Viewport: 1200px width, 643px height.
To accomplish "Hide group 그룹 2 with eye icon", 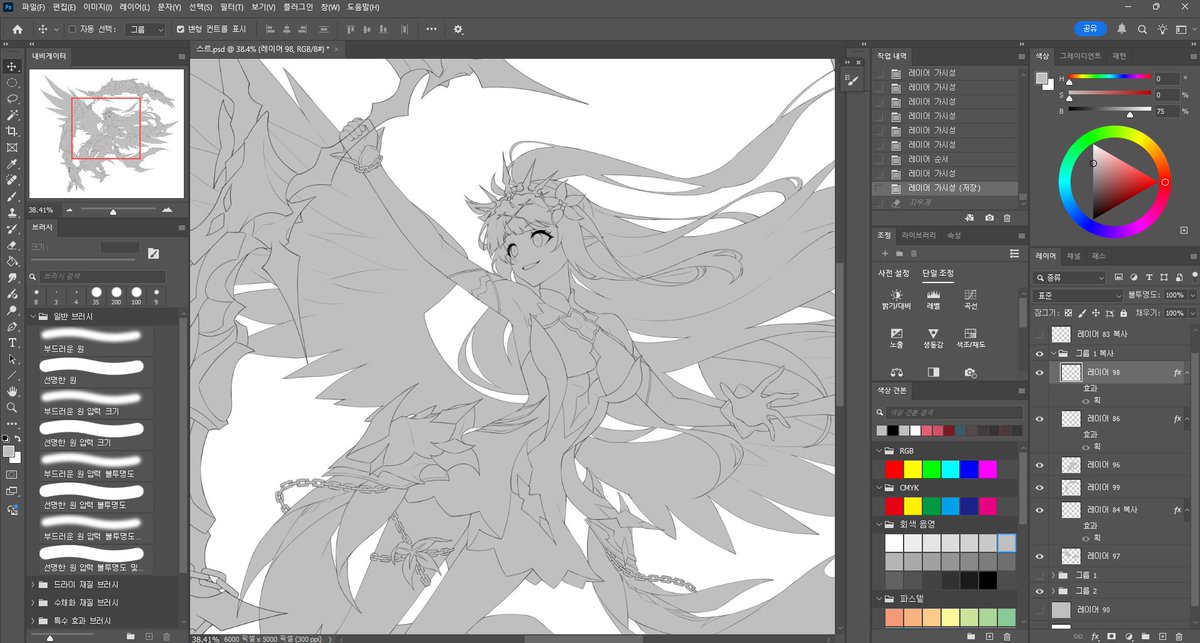I will point(1040,591).
